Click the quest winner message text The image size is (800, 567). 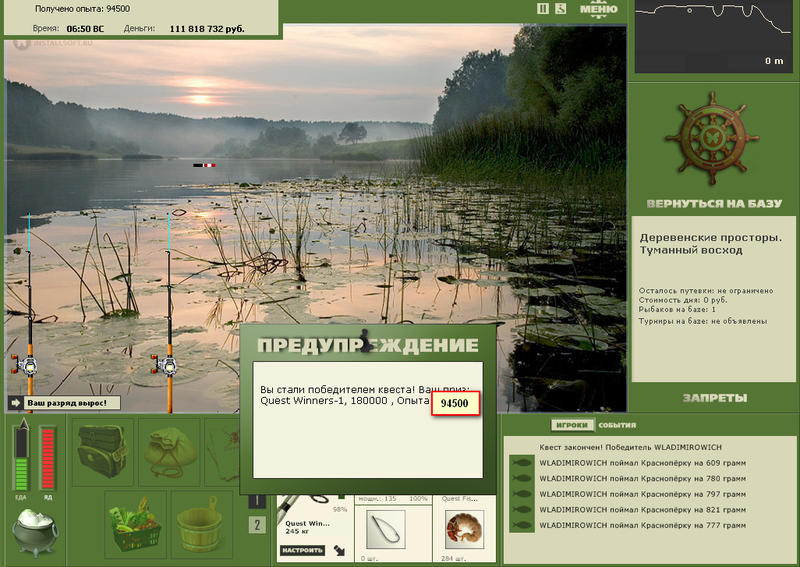(364, 395)
